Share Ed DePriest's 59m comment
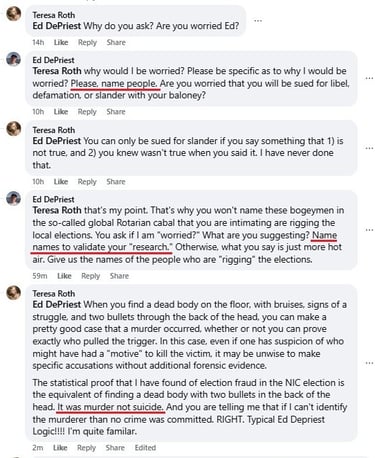 (x=119, y=276)
